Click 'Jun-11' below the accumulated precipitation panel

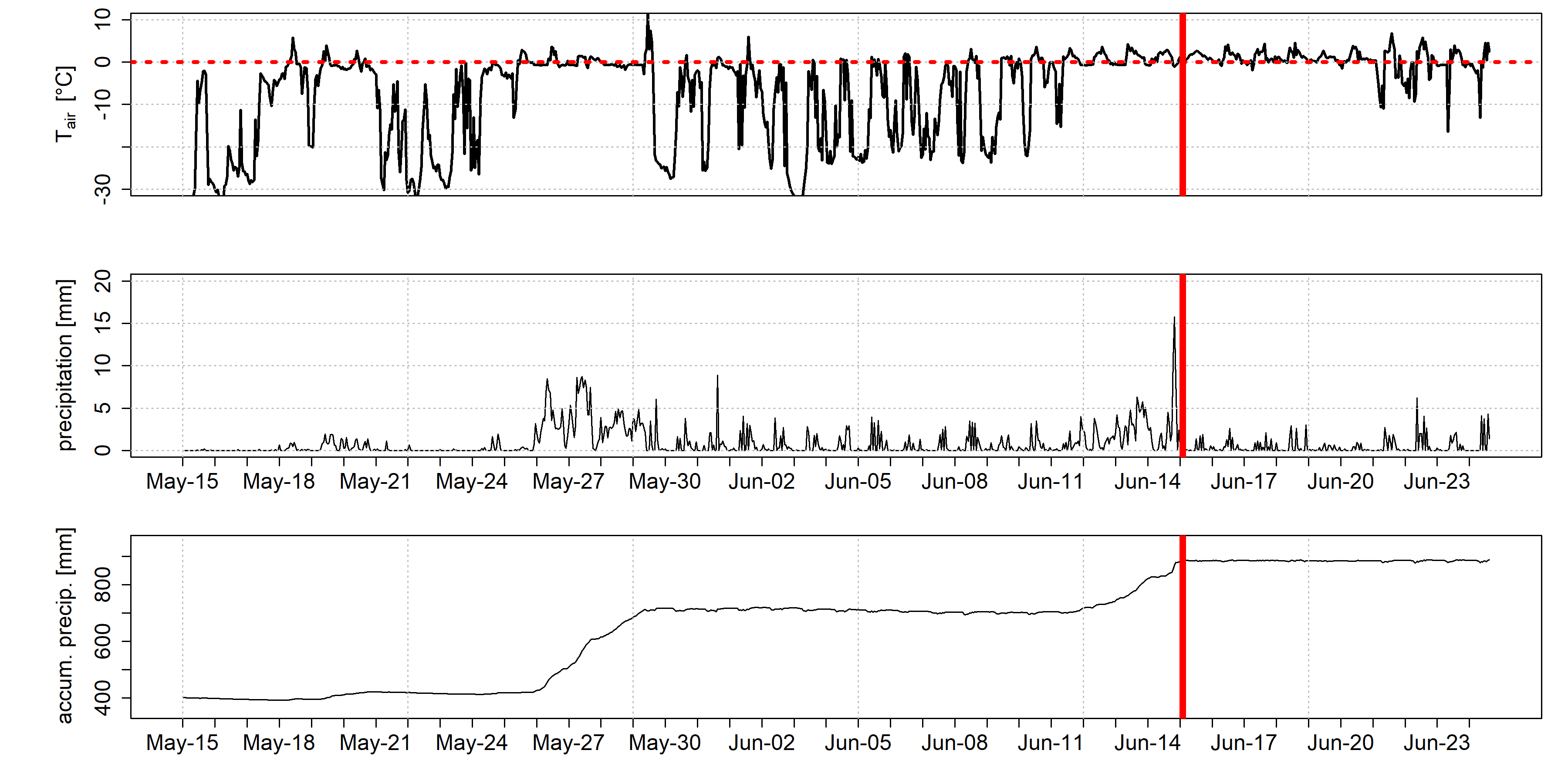[1051, 743]
